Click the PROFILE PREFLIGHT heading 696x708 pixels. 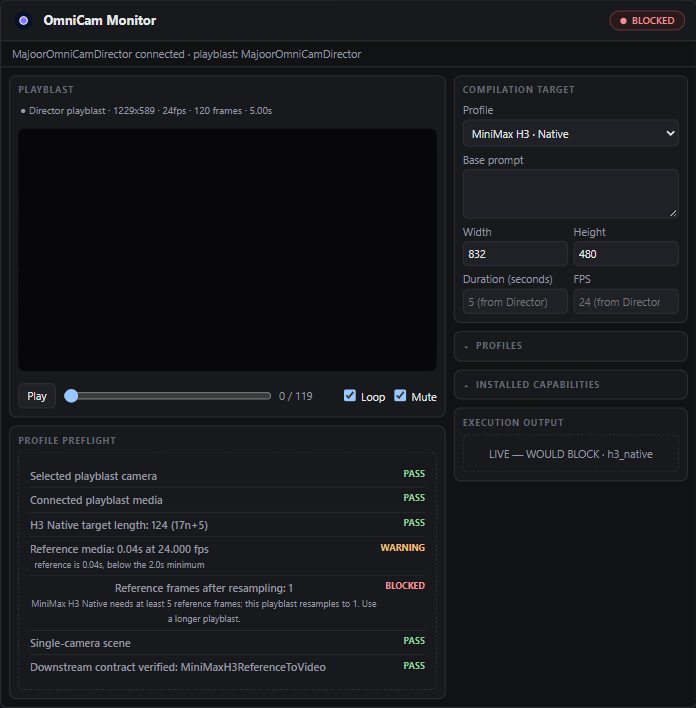point(67,441)
